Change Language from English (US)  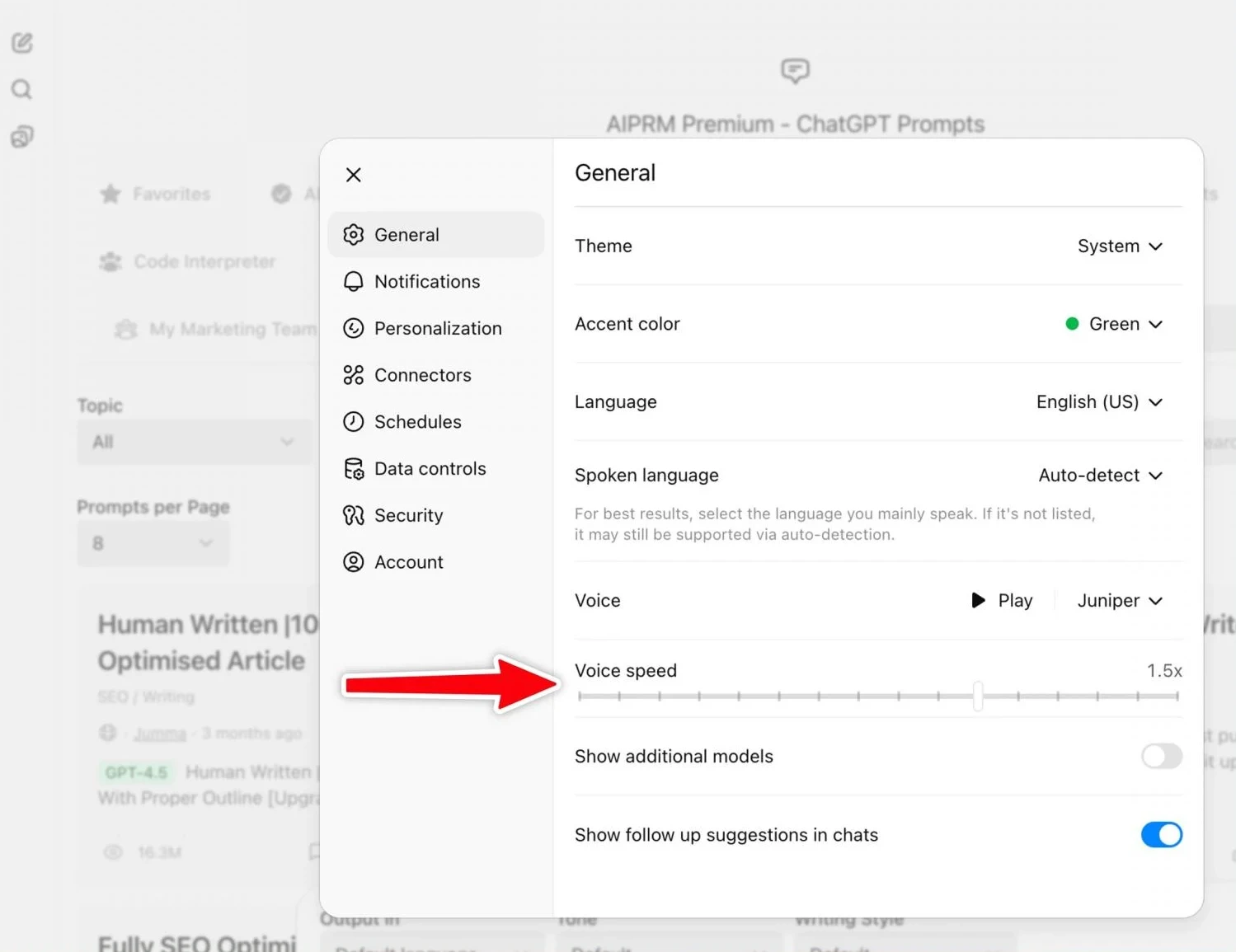click(1099, 402)
